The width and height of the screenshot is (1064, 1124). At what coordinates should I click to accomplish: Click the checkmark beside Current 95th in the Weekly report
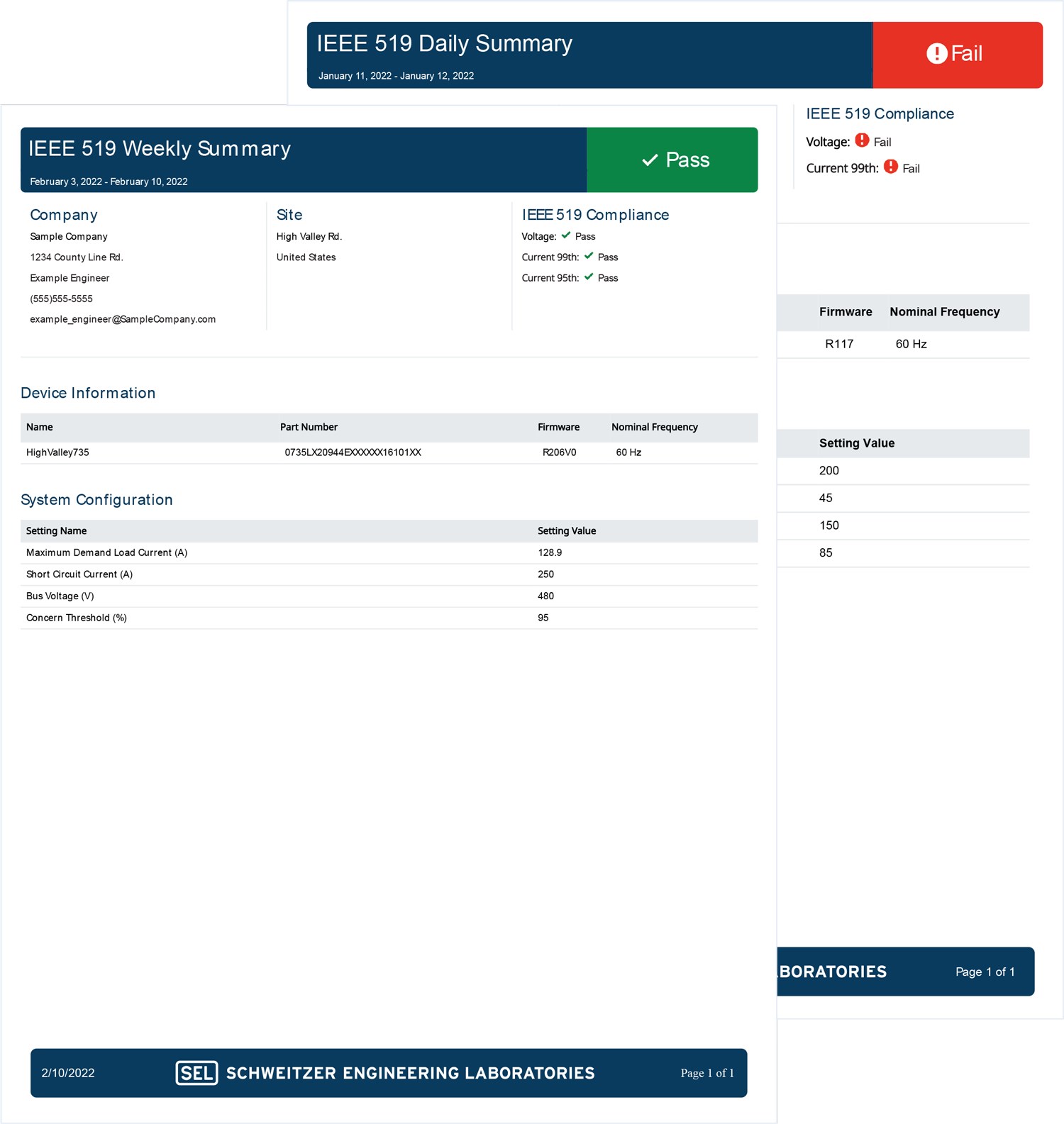pos(589,277)
